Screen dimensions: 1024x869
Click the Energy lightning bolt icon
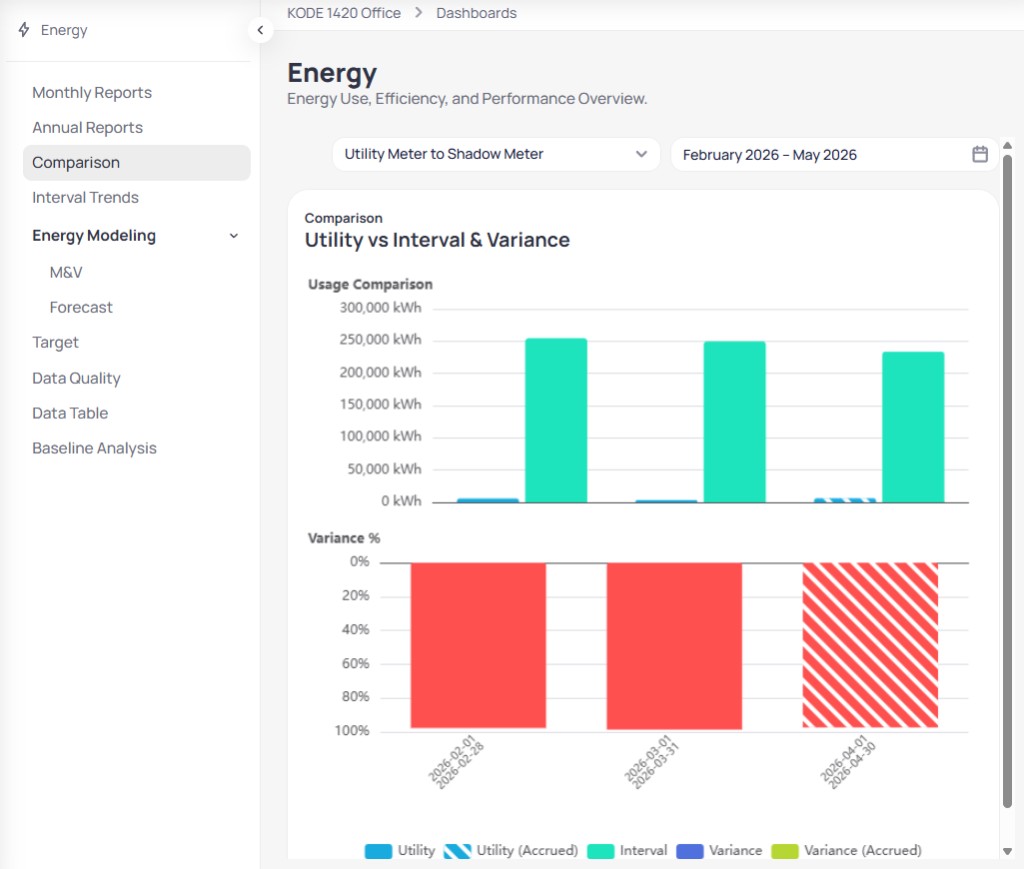coord(24,29)
